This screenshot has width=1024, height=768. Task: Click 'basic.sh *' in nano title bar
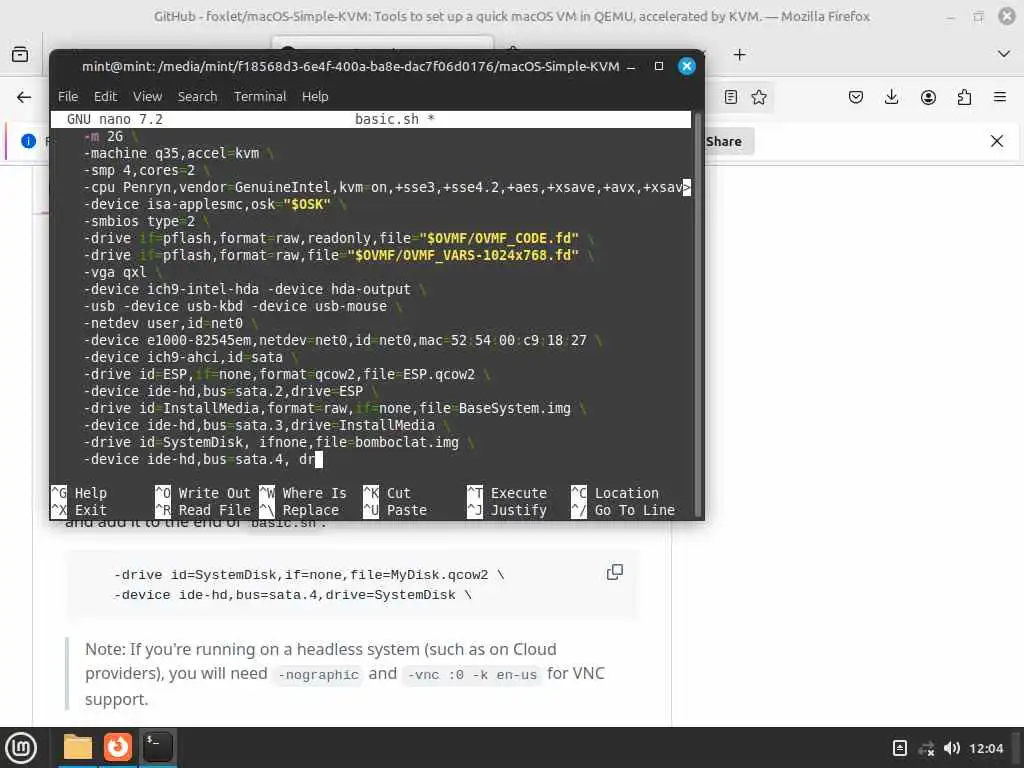[394, 119]
